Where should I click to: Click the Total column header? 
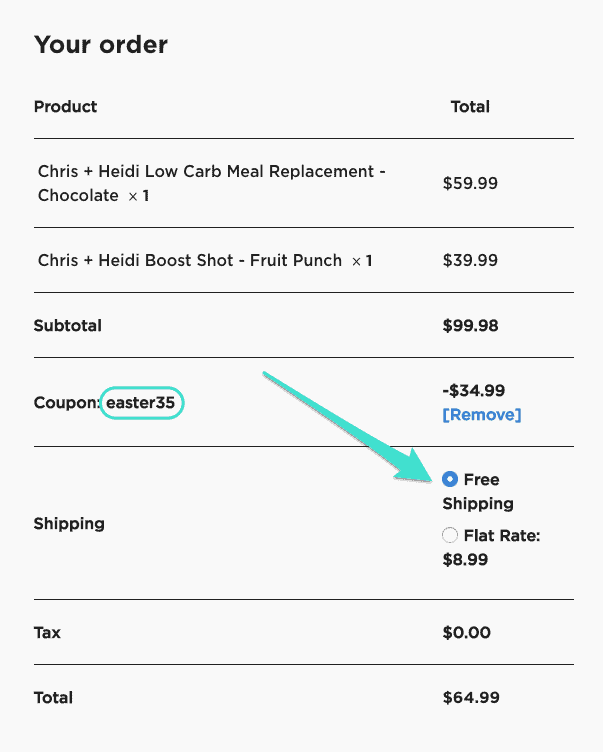470,107
